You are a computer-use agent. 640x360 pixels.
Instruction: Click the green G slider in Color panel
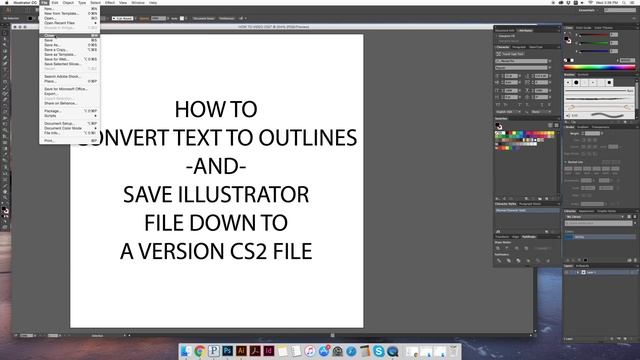594,43
